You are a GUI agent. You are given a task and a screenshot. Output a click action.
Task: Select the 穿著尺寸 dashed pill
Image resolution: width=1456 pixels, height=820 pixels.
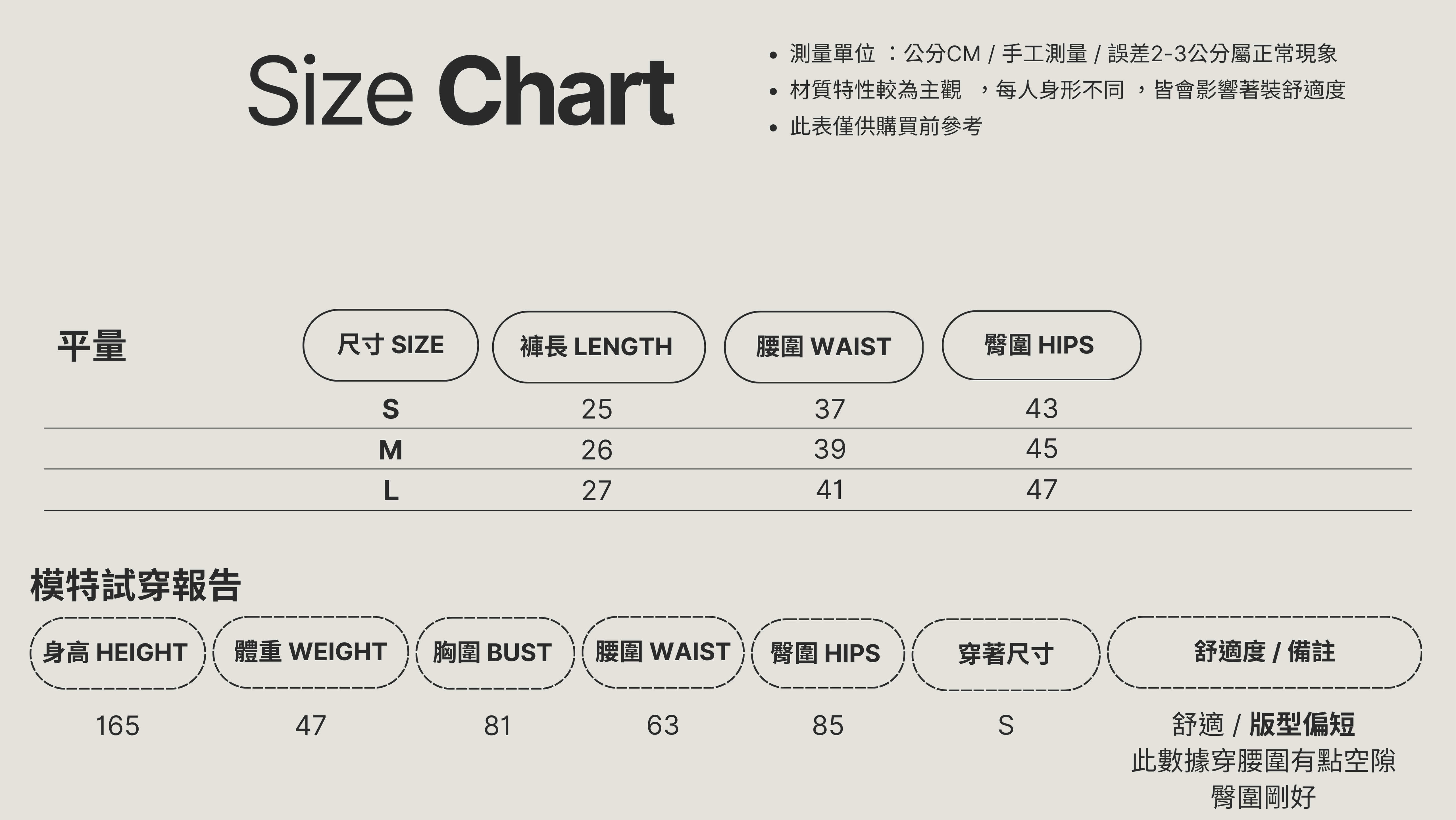[1005, 654]
